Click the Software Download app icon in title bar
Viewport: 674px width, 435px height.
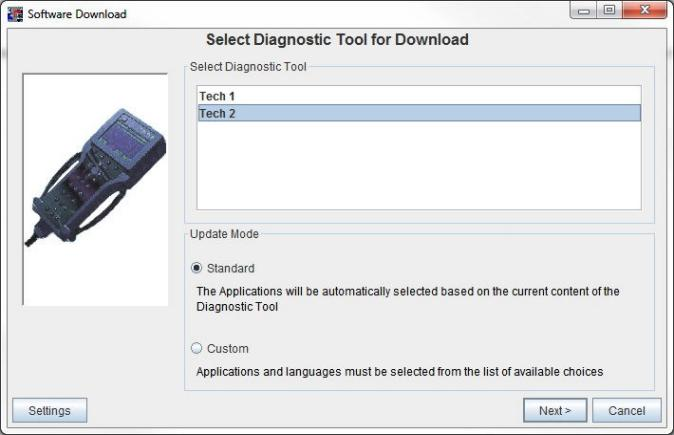tap(15, 14)
